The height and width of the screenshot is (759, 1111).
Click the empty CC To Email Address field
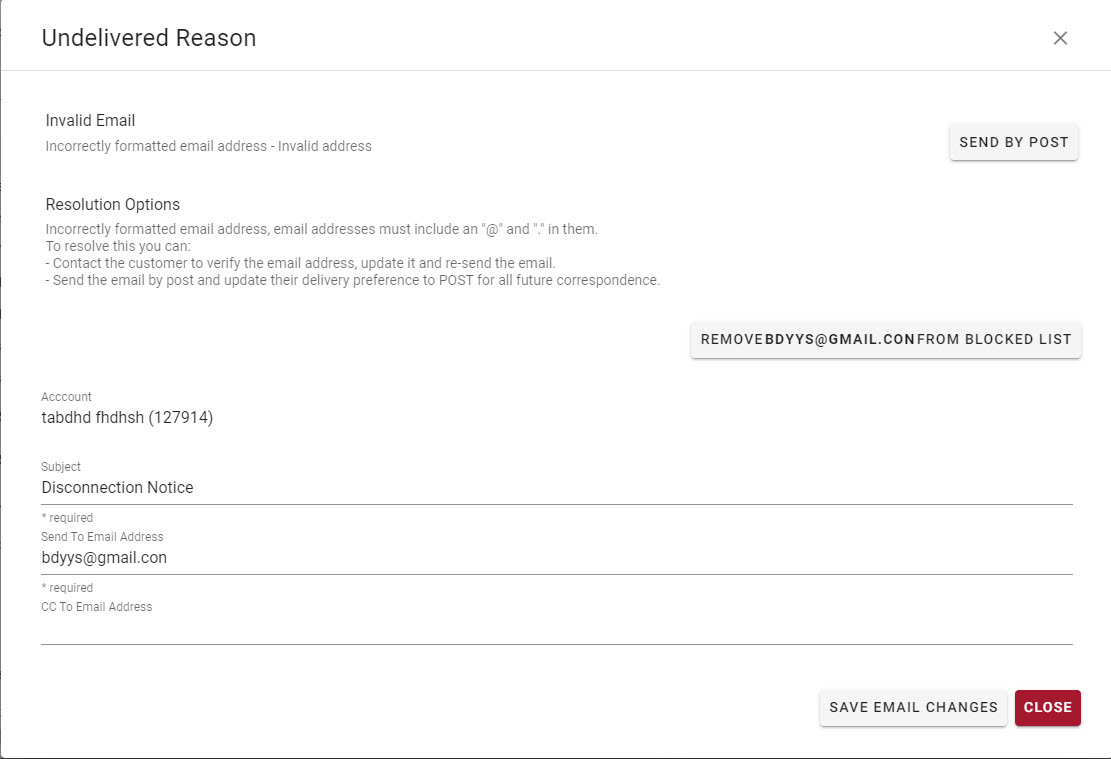556,628
